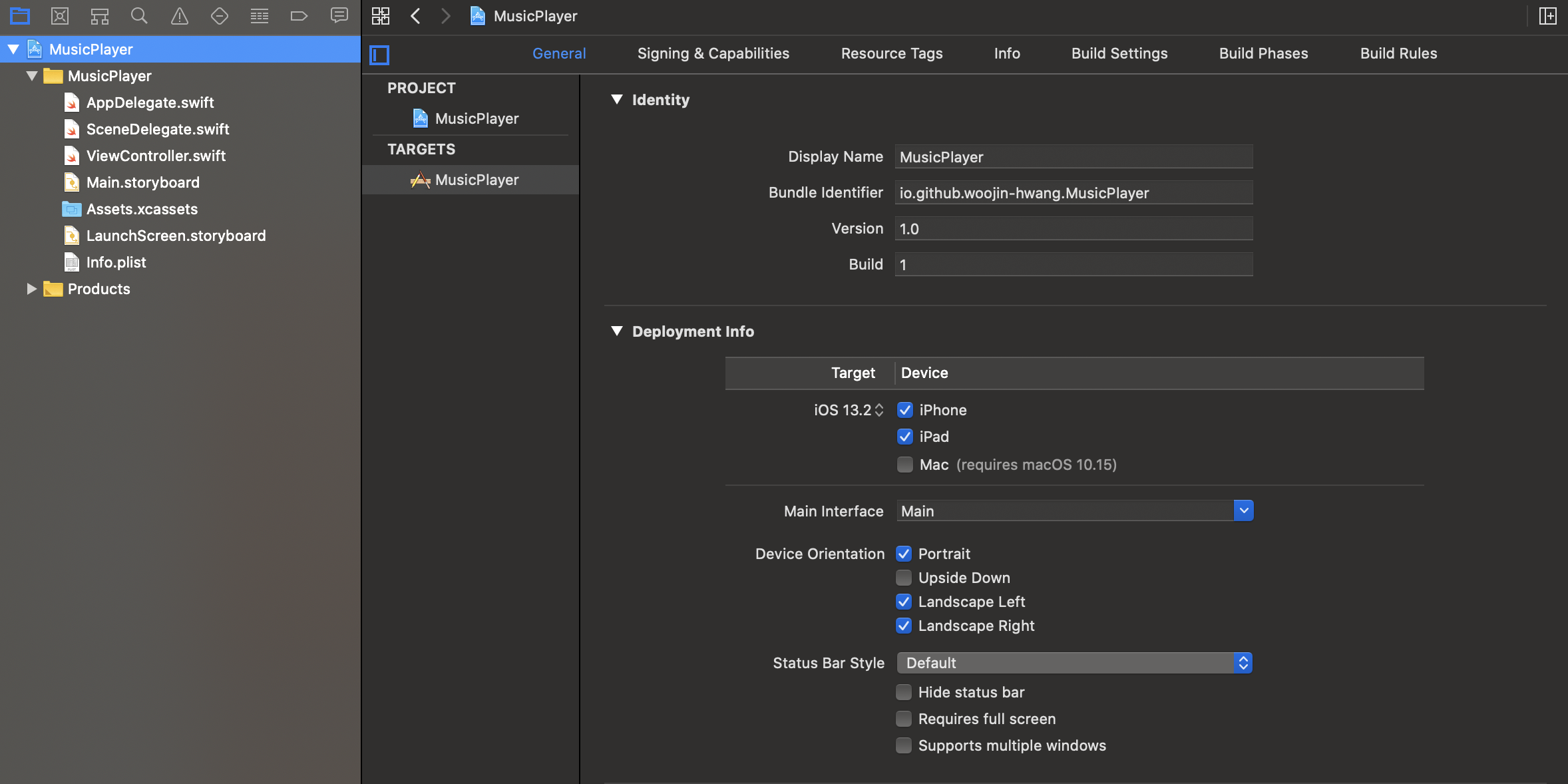Open the report navigator speech-bubble icon
The image size is (1568, 784).
(x=339, y=16)
